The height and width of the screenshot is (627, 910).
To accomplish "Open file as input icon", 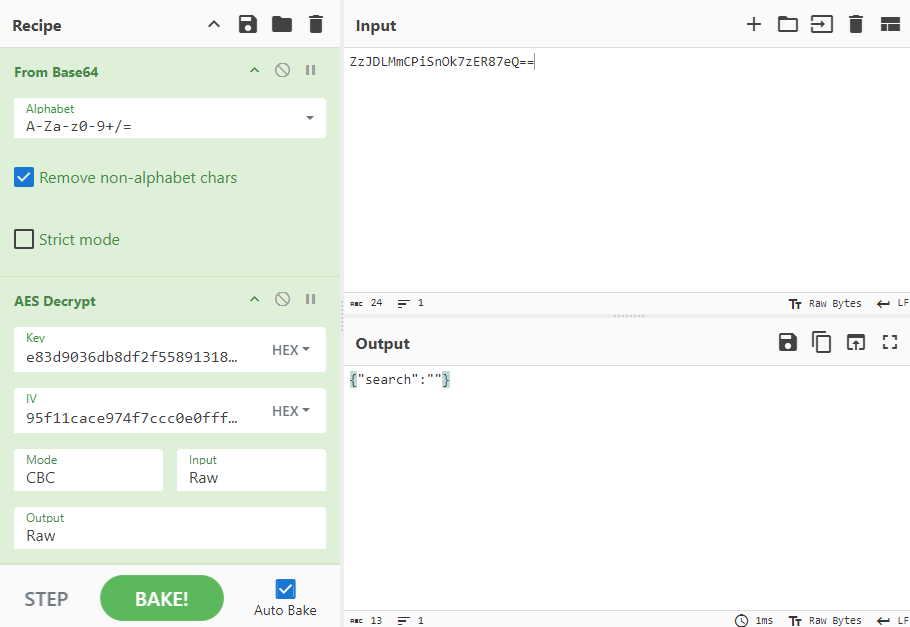I will [x=822, y=24].
